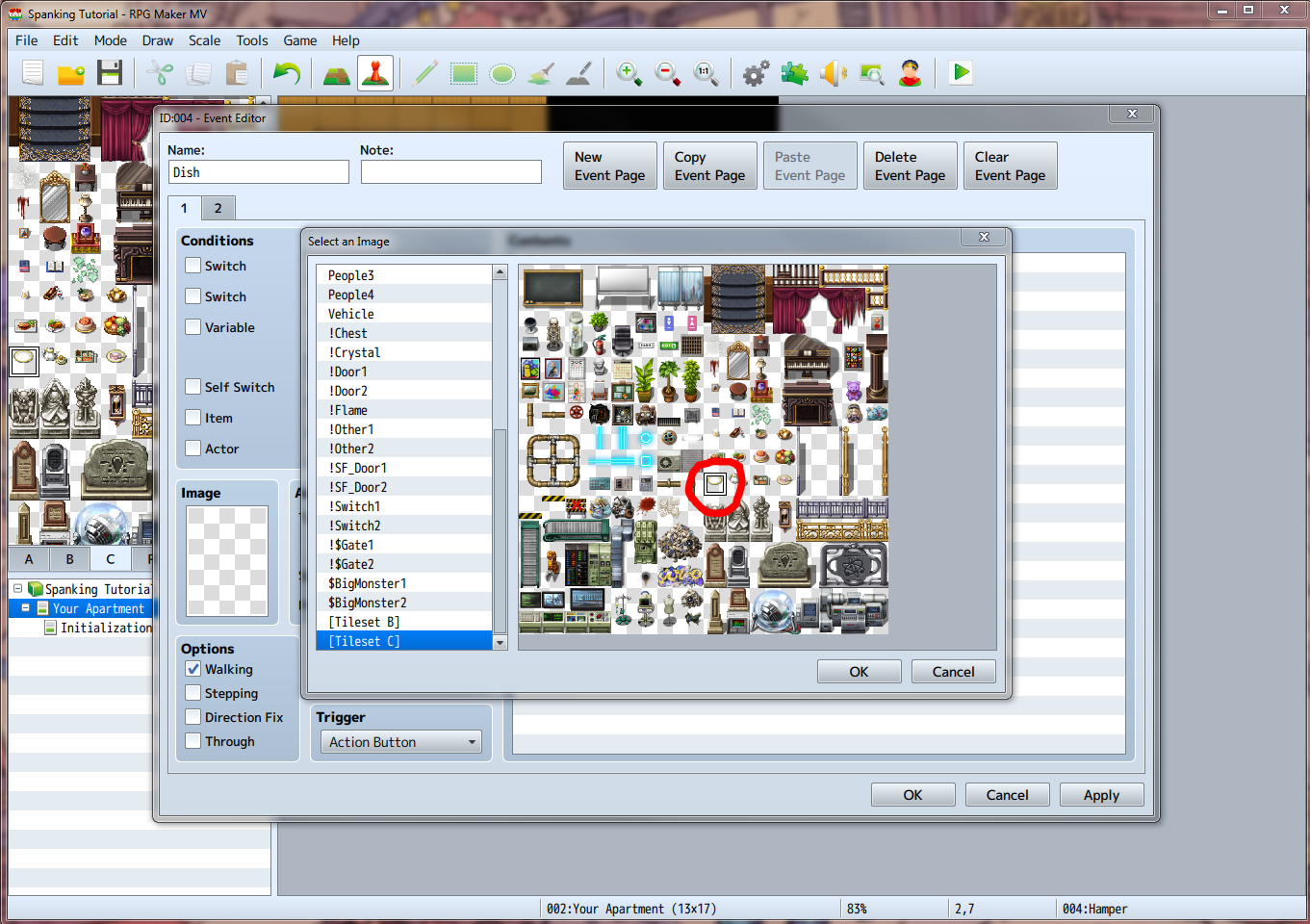Open the Trigger Action Button dropdown

[400, 742]
